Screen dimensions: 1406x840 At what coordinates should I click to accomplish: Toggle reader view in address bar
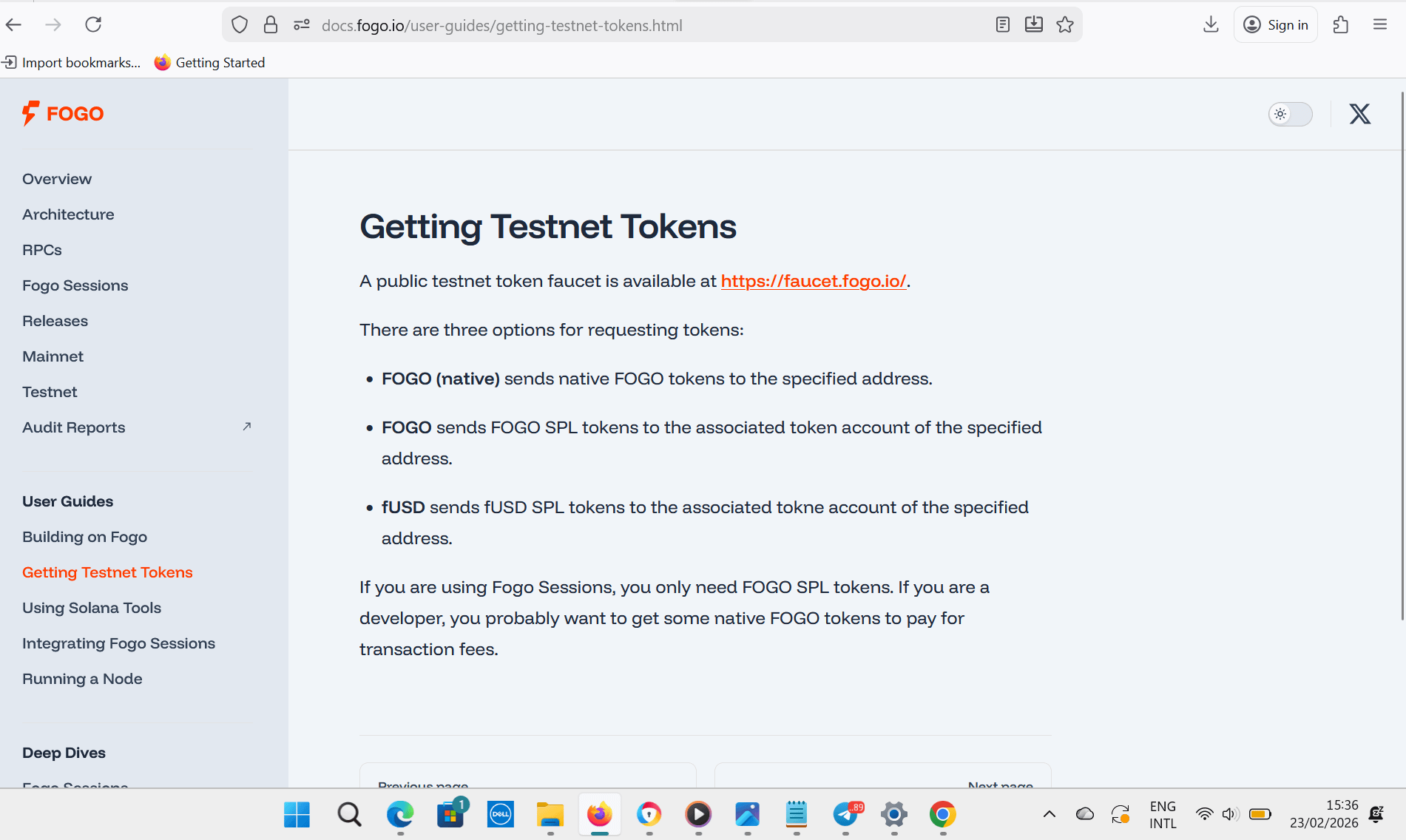pyautogui.click(x=1003, y=25)
